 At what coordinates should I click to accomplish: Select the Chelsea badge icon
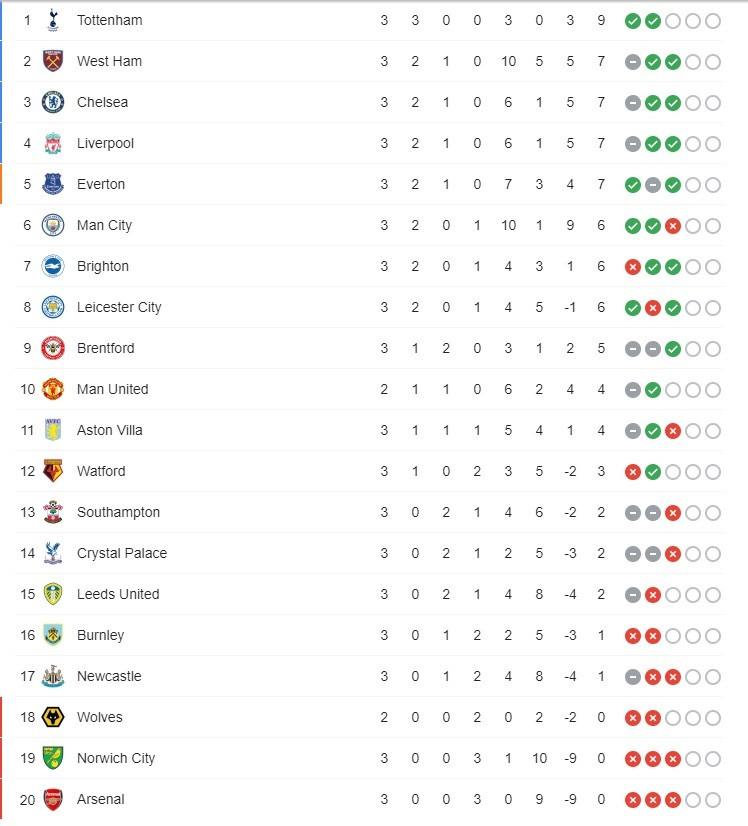pyautogui.click(x=52, y=102)
